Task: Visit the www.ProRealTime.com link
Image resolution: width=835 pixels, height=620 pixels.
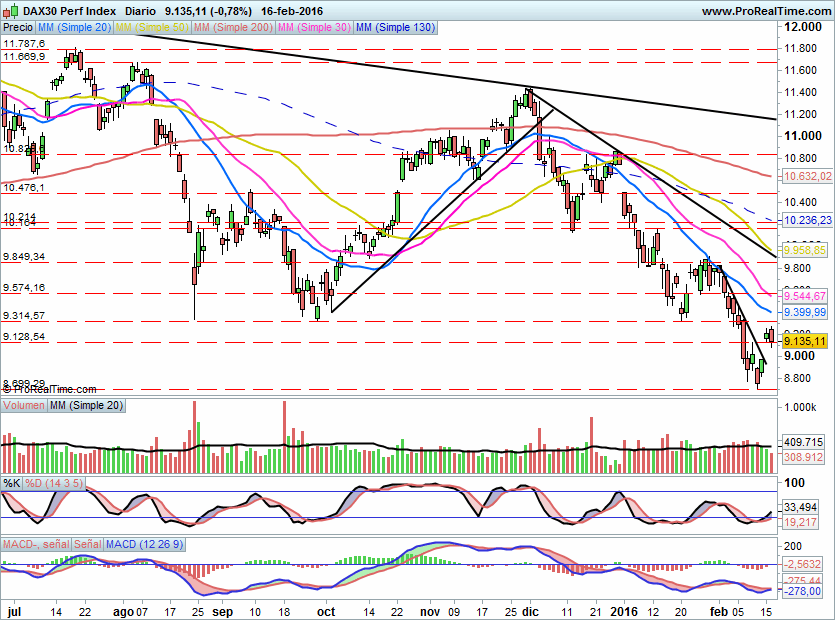Action: tap(766, 11)
